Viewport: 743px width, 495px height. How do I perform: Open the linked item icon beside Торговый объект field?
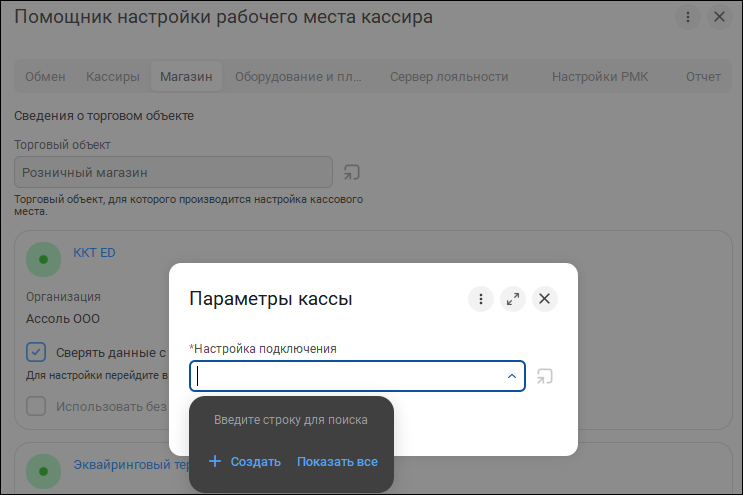352,172
